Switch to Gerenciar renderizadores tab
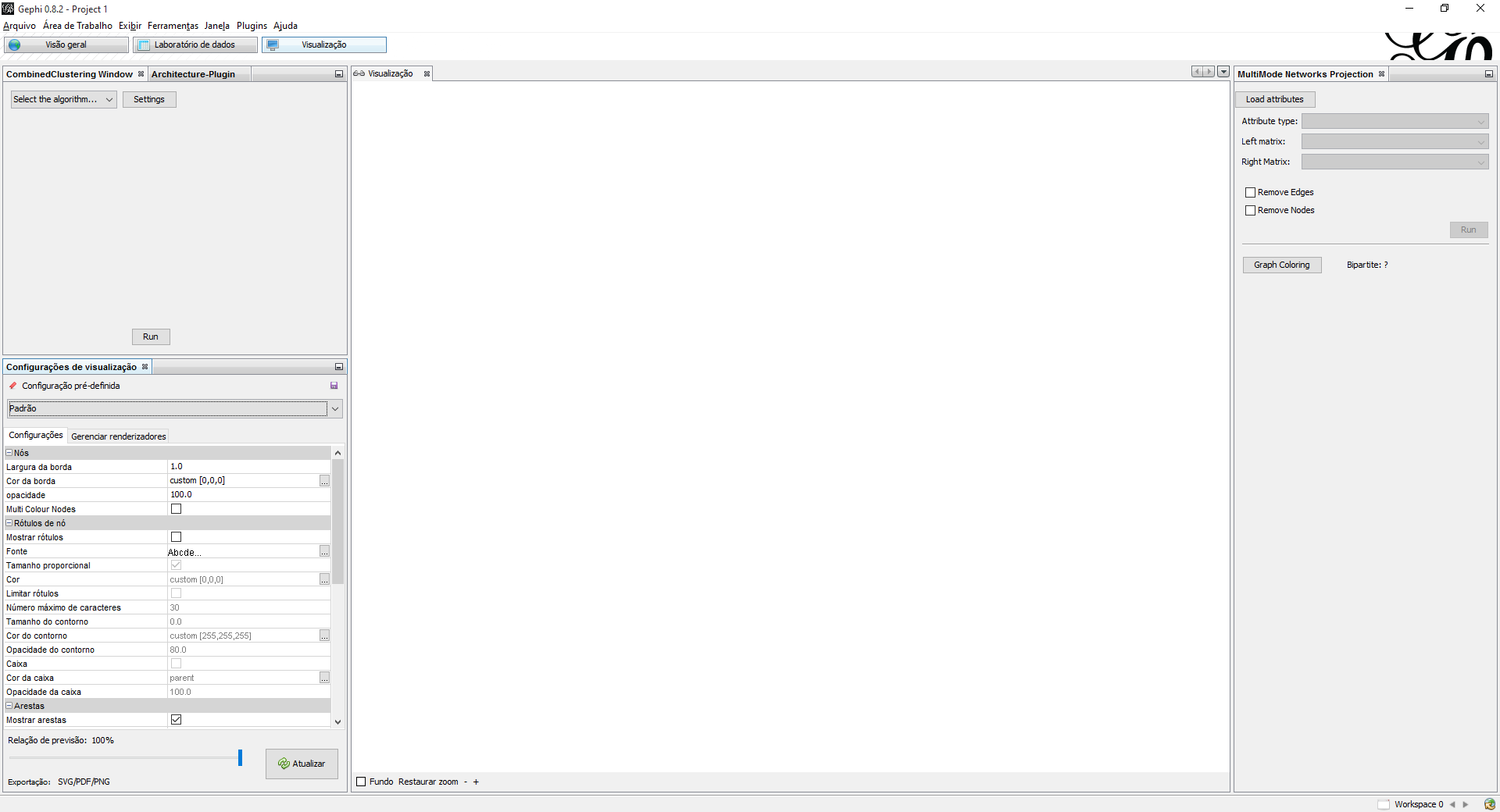Image resolution: width=1500 pixels, height=812 pixels. click(119, 436)
